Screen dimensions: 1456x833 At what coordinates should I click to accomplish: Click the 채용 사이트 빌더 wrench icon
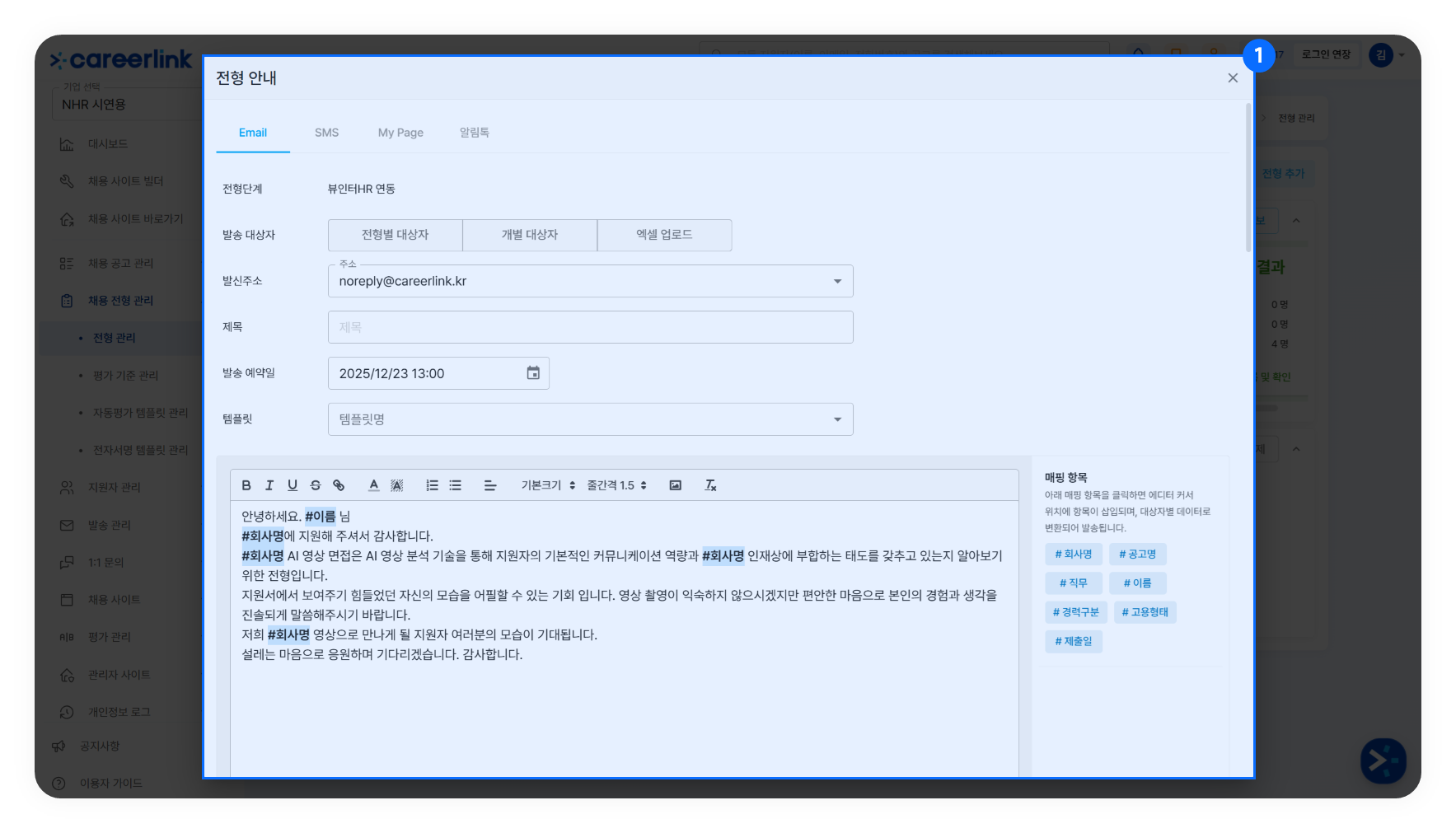(x=67, y=181)
